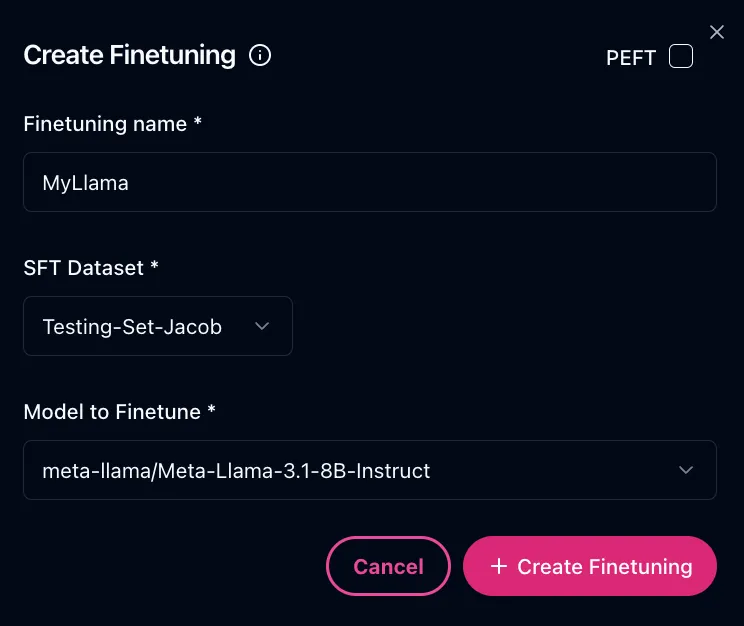Image resolution: width=744 pixels, height=626 pixels.
Task: Click the Create Finetuning dialog heading
Action: click(129, 55)
